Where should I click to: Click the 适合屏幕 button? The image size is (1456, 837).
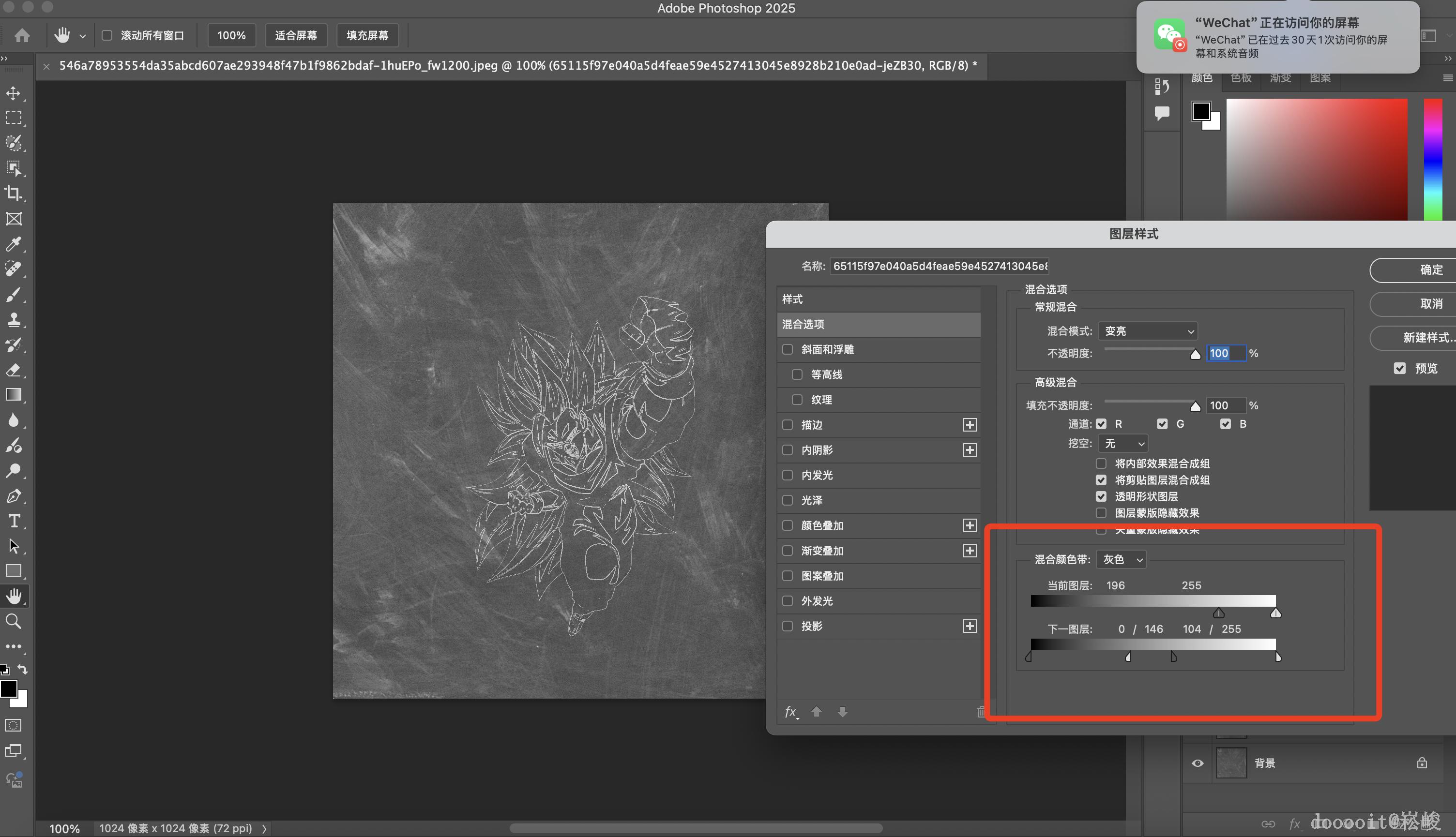pyautogui.click(x=296, y=36)
